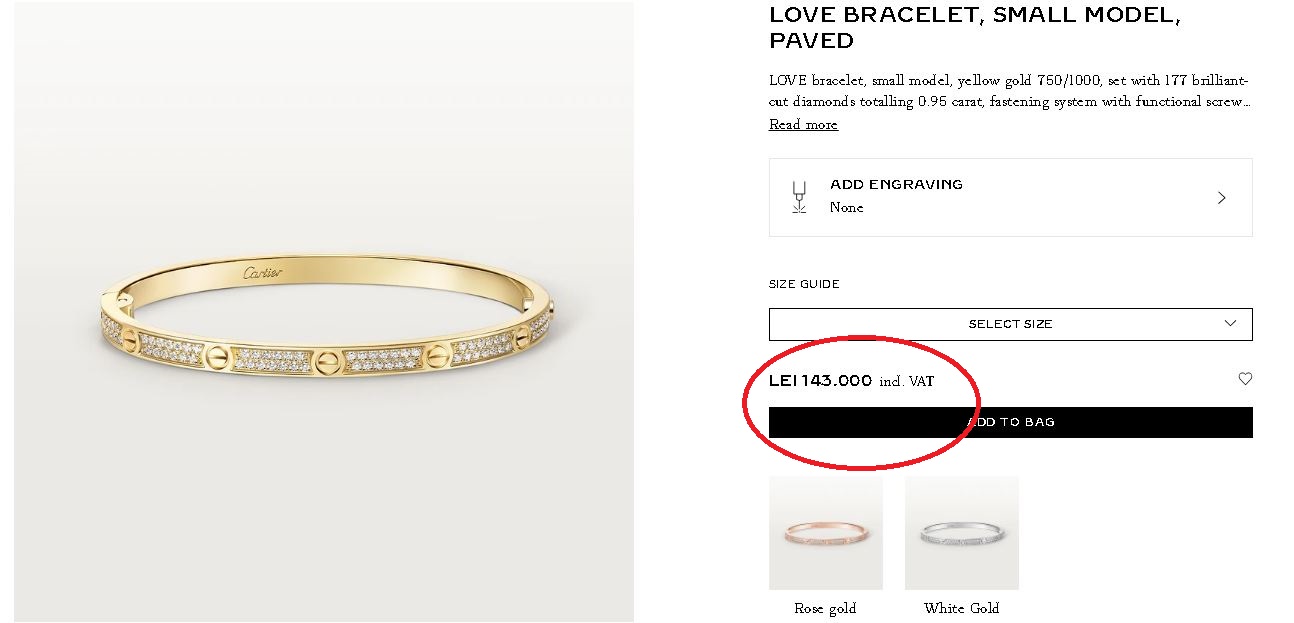Viewport: 1294px width, 623px height.
Task: Click the down arrow in Select Size
Action: [1231, 324]
